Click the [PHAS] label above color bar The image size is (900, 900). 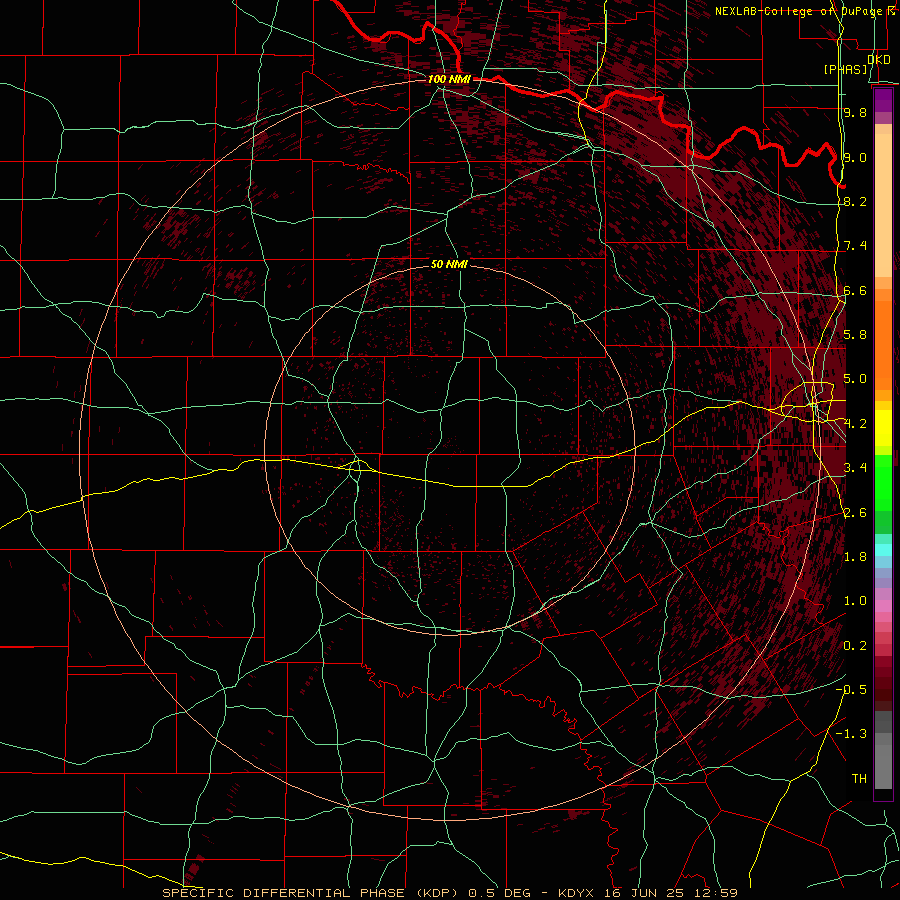[845, 69]
